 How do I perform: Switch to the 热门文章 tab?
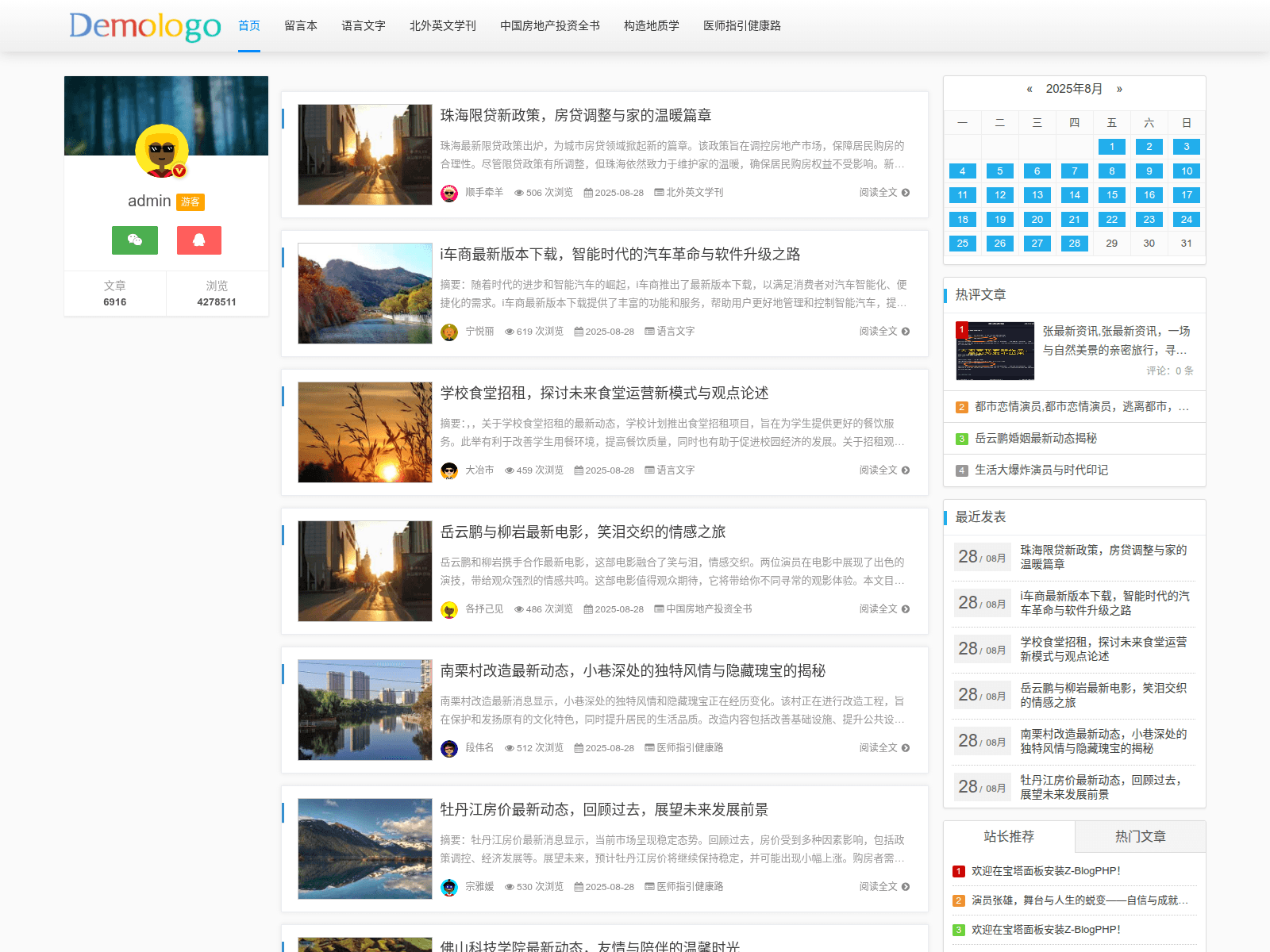(x=1140, y=836)
